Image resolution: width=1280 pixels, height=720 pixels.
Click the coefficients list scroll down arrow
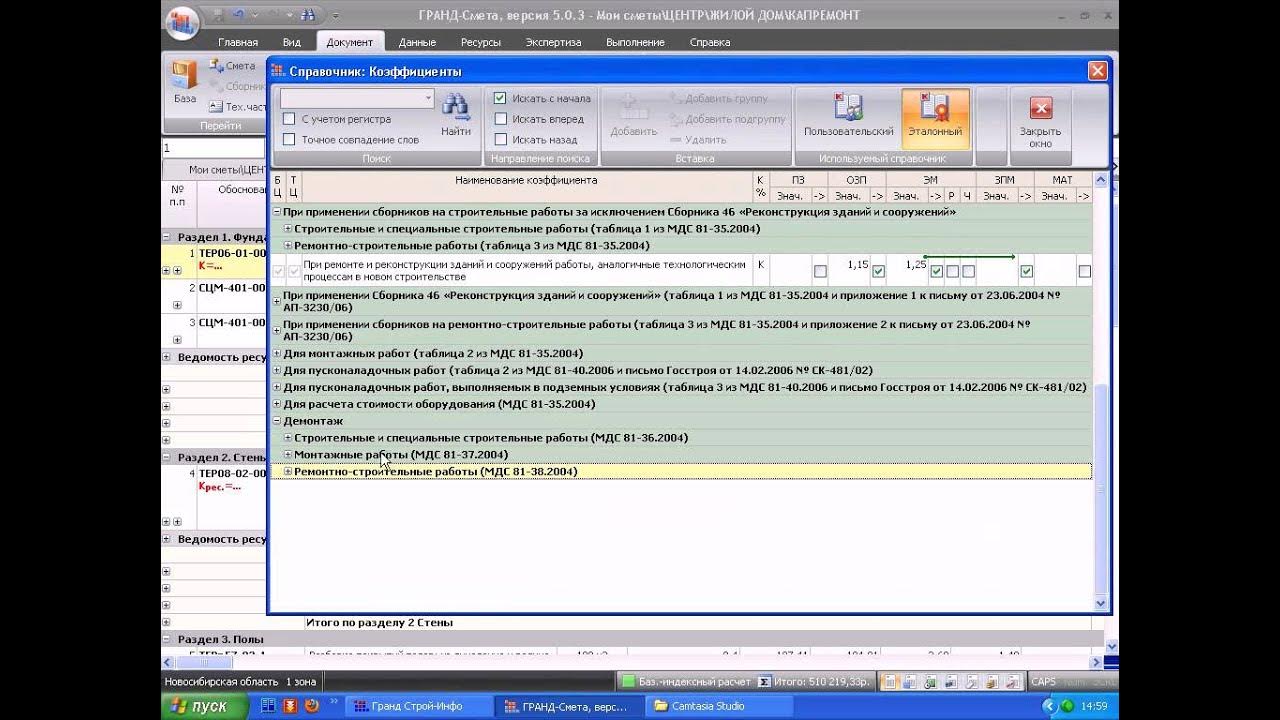tap(1102, 604)
